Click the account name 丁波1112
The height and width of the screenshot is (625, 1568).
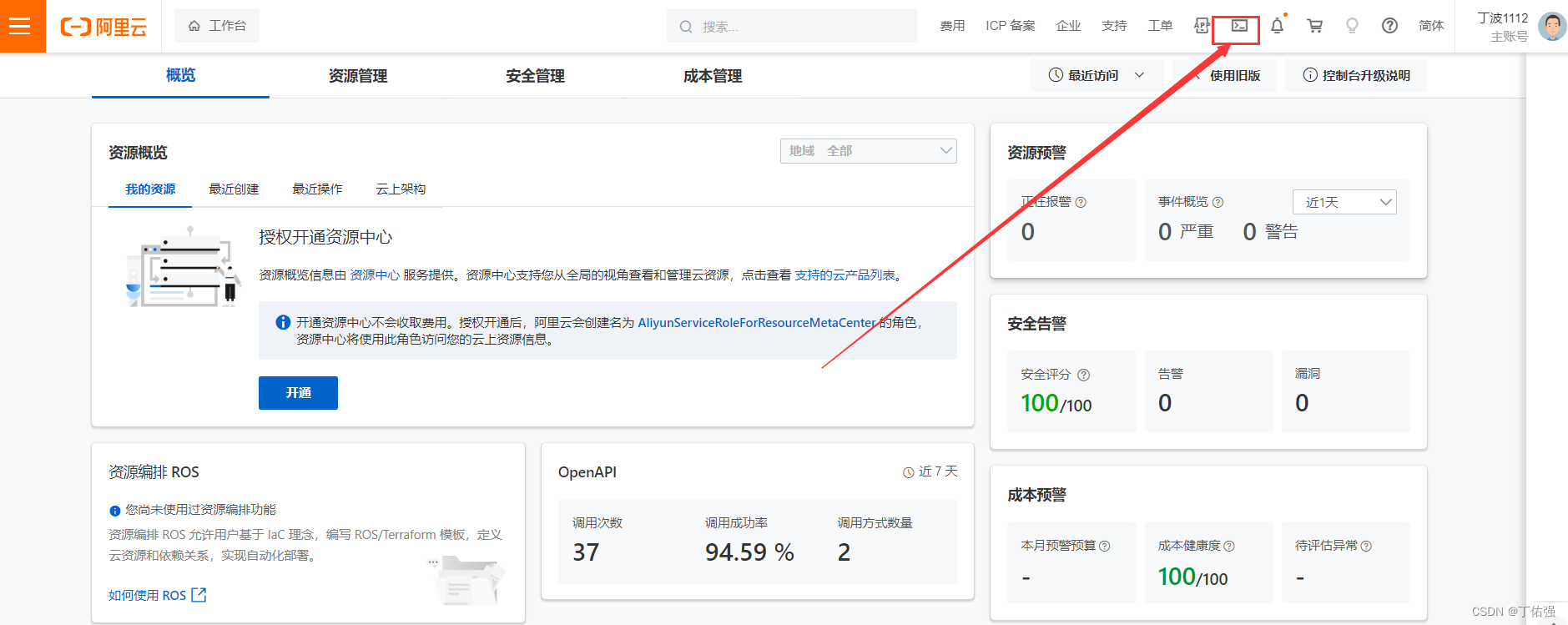point(1503,18)
